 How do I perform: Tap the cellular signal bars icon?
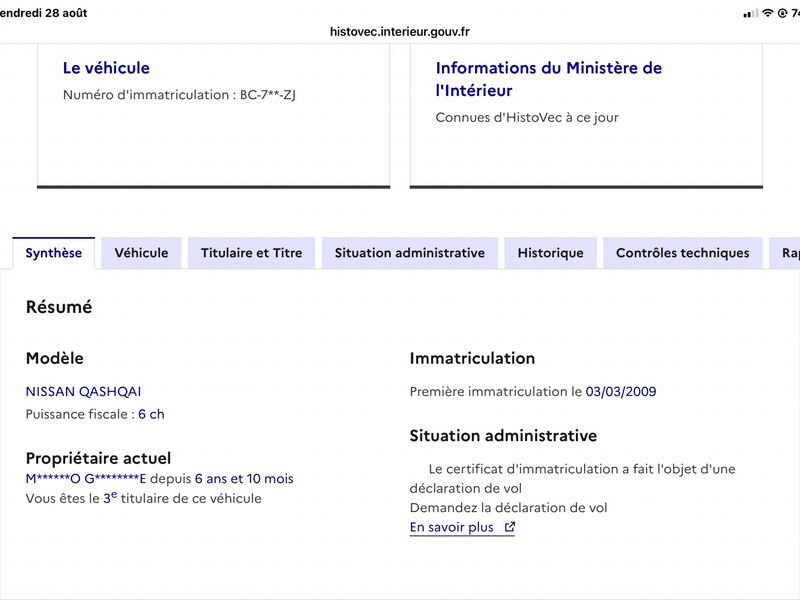coord(751,14)
